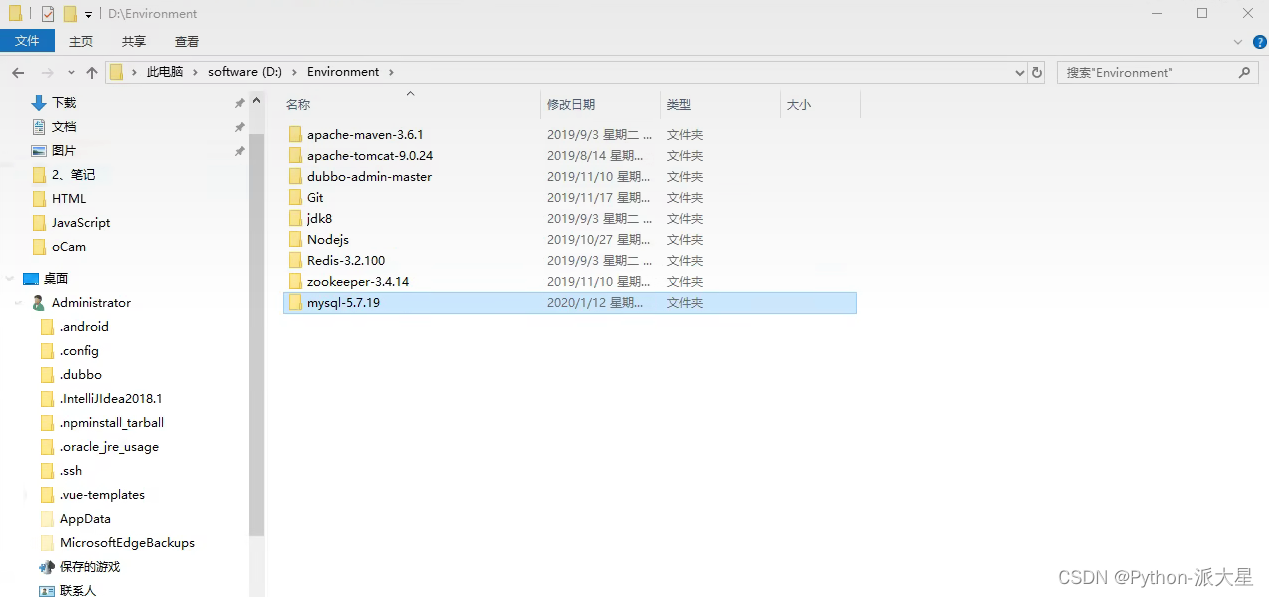Select the apache-maven-3.6.1 folder icon

click(x=295, y=134)
